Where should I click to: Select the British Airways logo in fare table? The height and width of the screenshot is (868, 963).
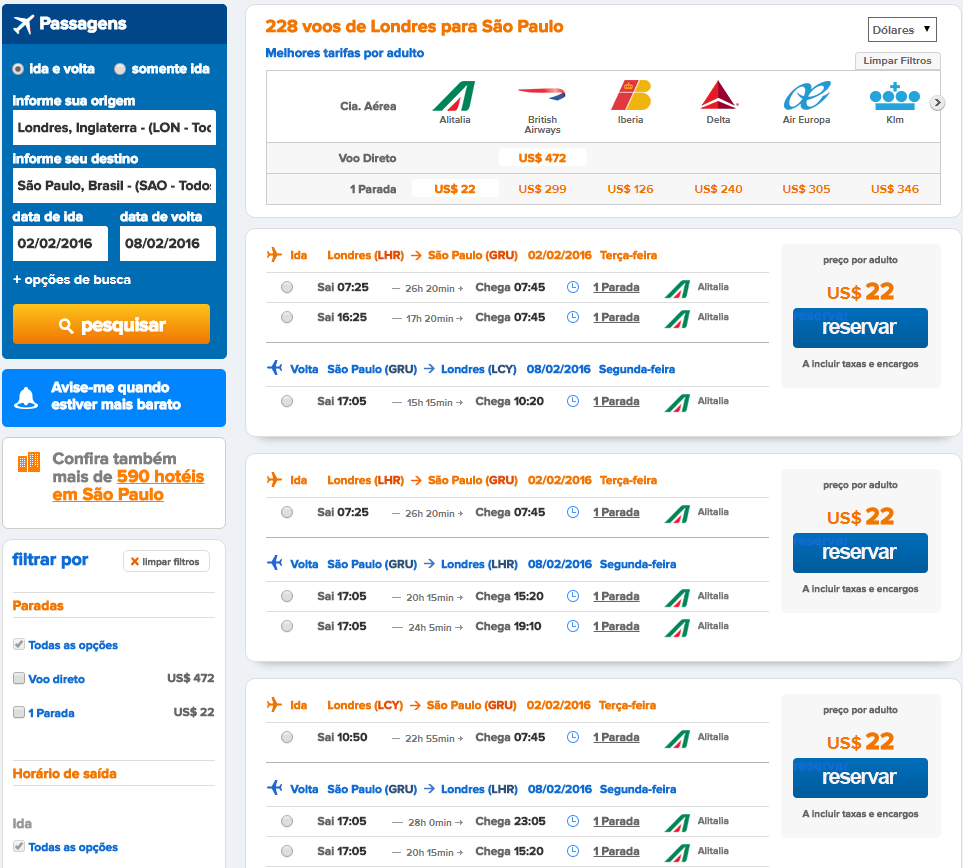click(x=542, y=94)
